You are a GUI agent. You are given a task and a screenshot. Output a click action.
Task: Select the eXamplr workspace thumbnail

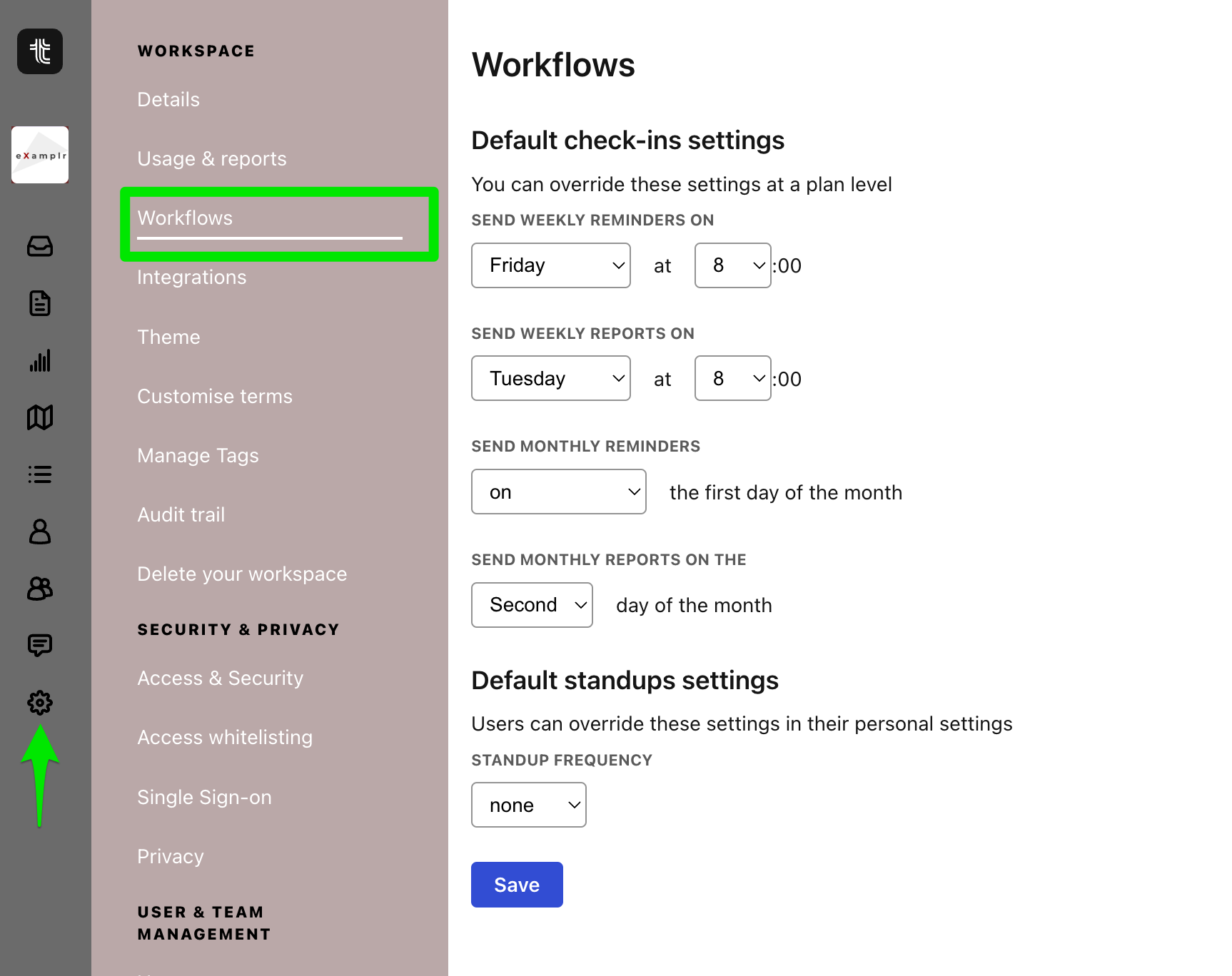[x=40, y=155]
